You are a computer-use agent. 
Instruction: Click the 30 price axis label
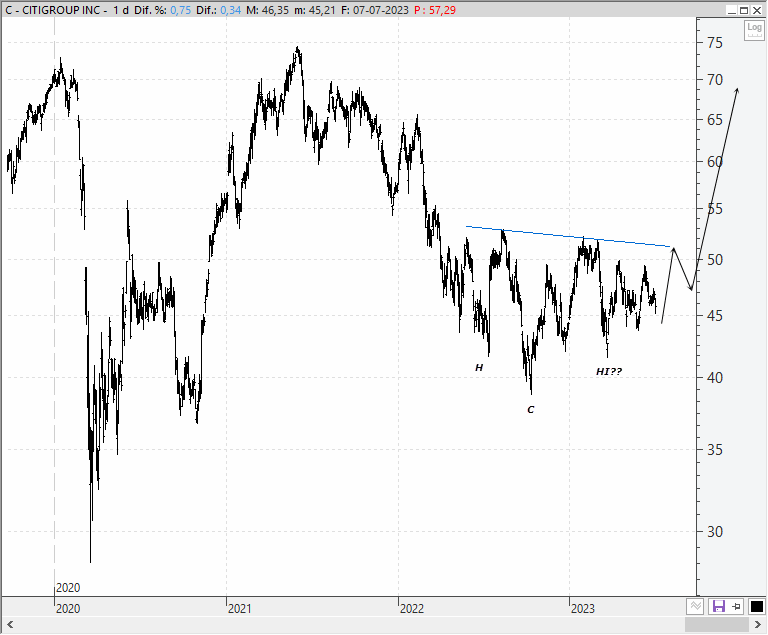715,532
